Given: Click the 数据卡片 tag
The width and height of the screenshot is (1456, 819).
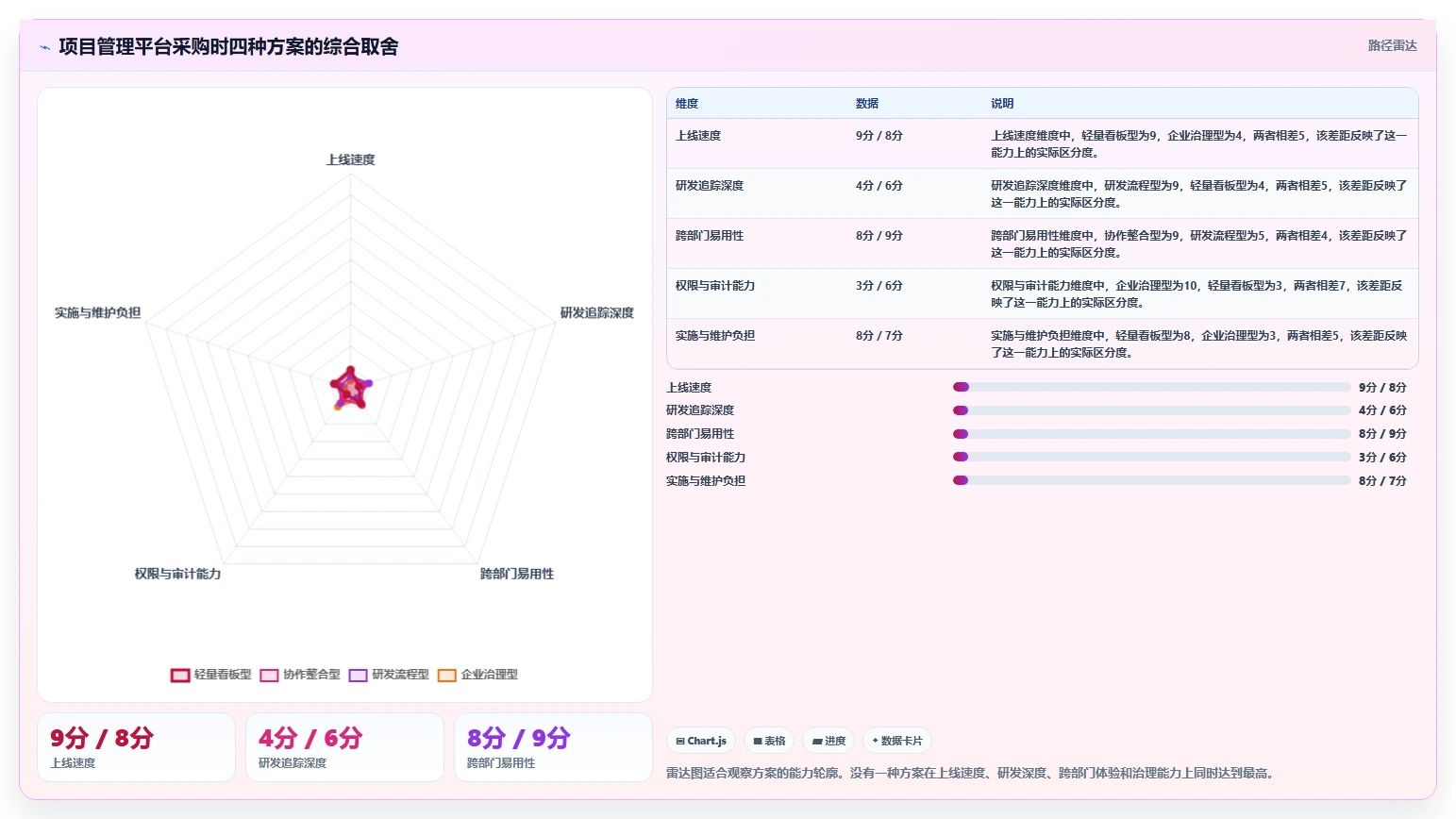Looking at the screenshot, I should (897, 741).
